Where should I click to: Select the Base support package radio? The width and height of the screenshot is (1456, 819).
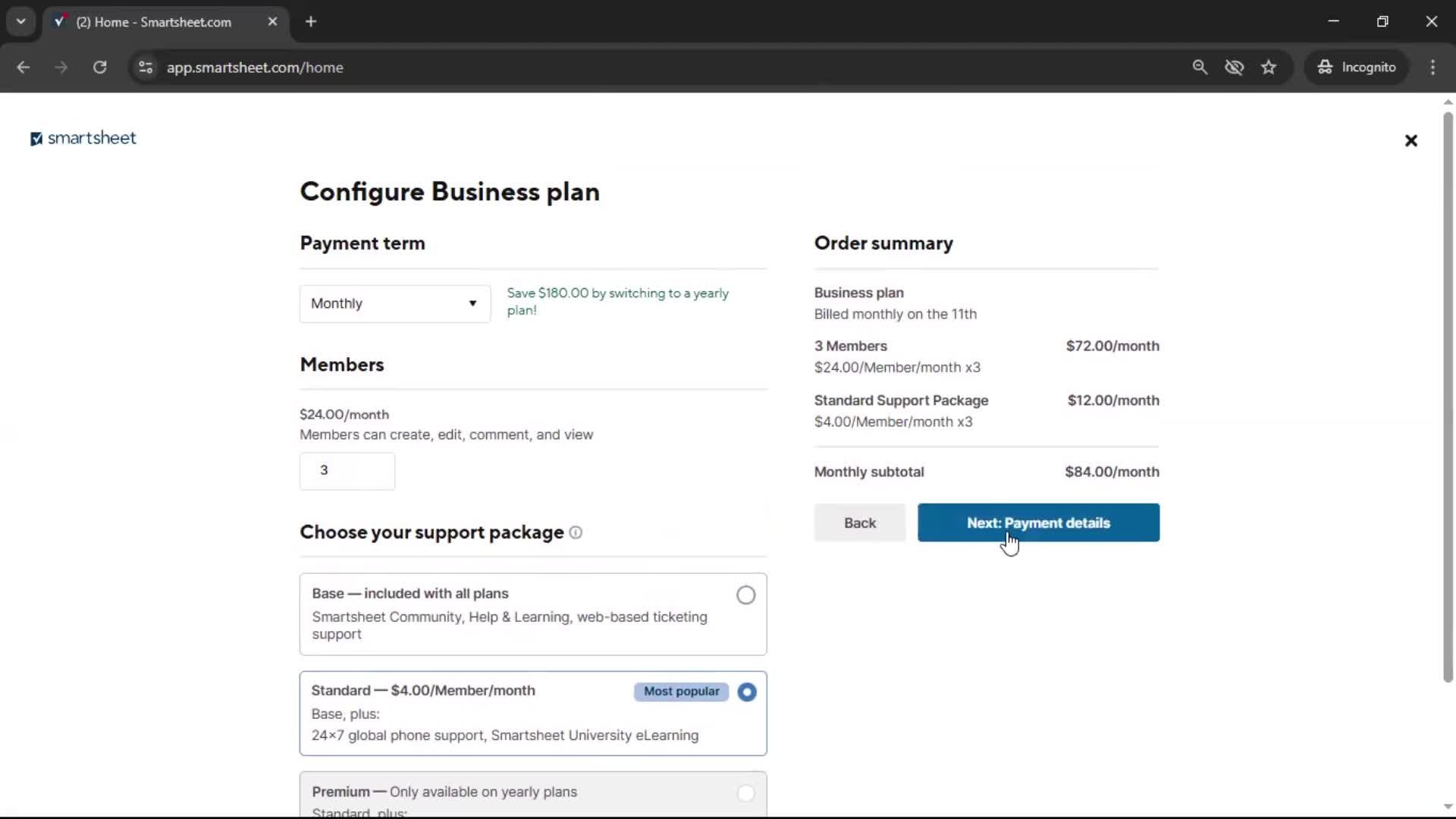[x=745, y=595]
